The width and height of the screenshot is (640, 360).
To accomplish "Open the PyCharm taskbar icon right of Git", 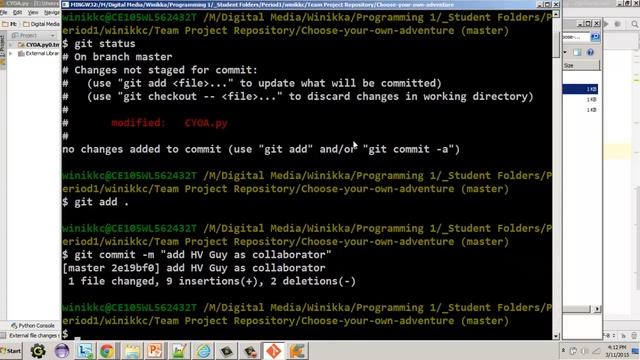I will pyautogui.click(x=297, y=351).
